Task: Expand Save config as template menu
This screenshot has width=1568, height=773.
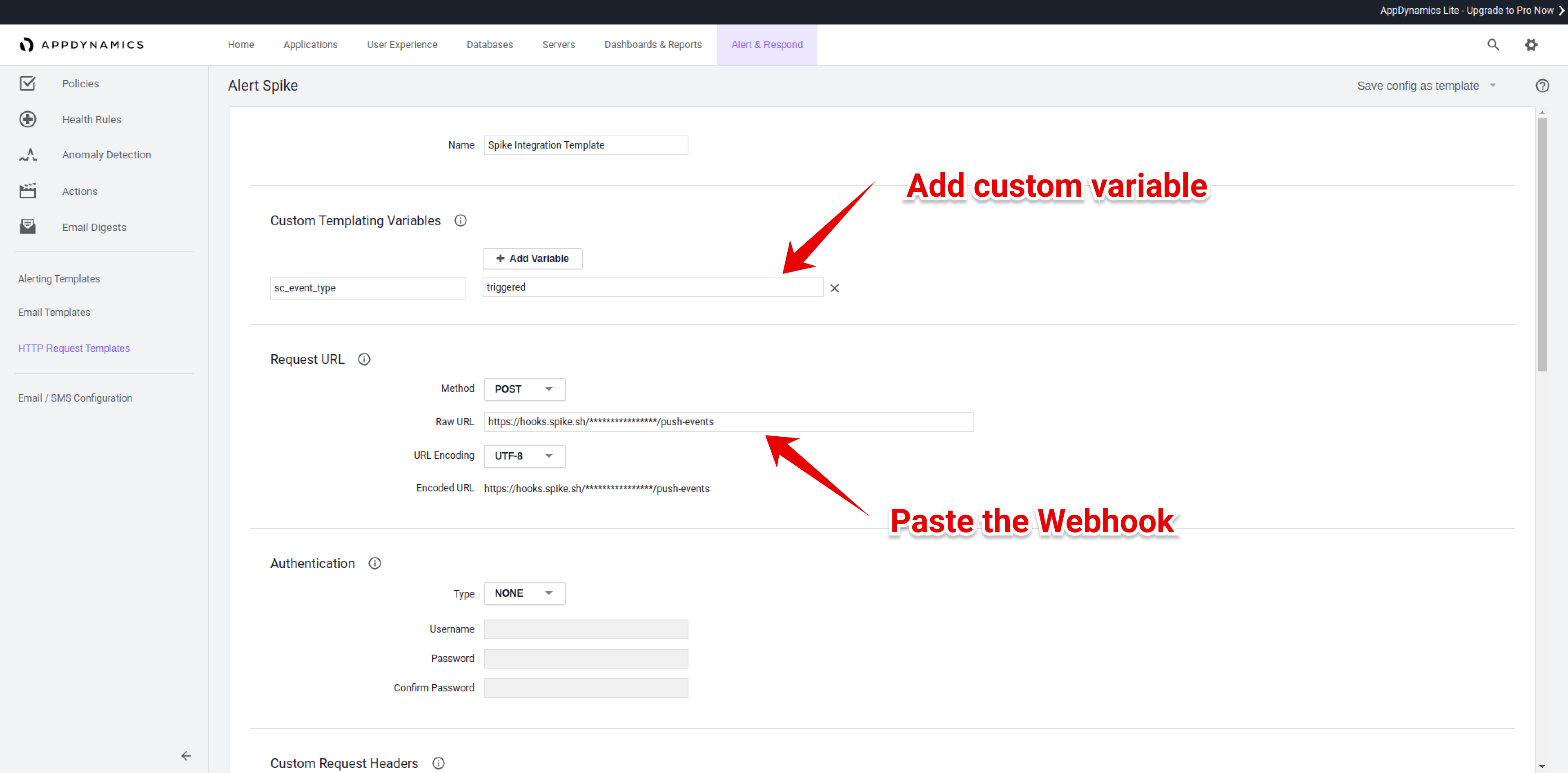Action: coord(1426,86)
